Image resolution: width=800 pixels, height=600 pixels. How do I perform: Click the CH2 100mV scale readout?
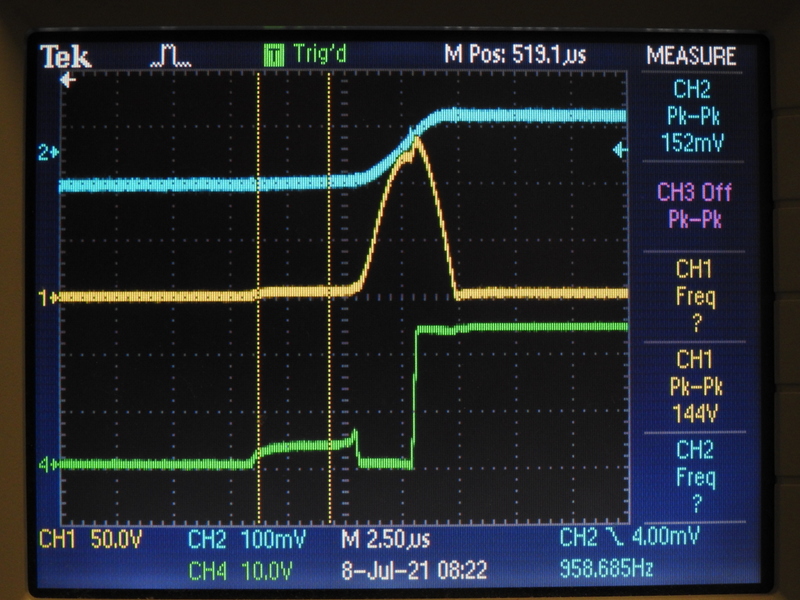(246, 539)
